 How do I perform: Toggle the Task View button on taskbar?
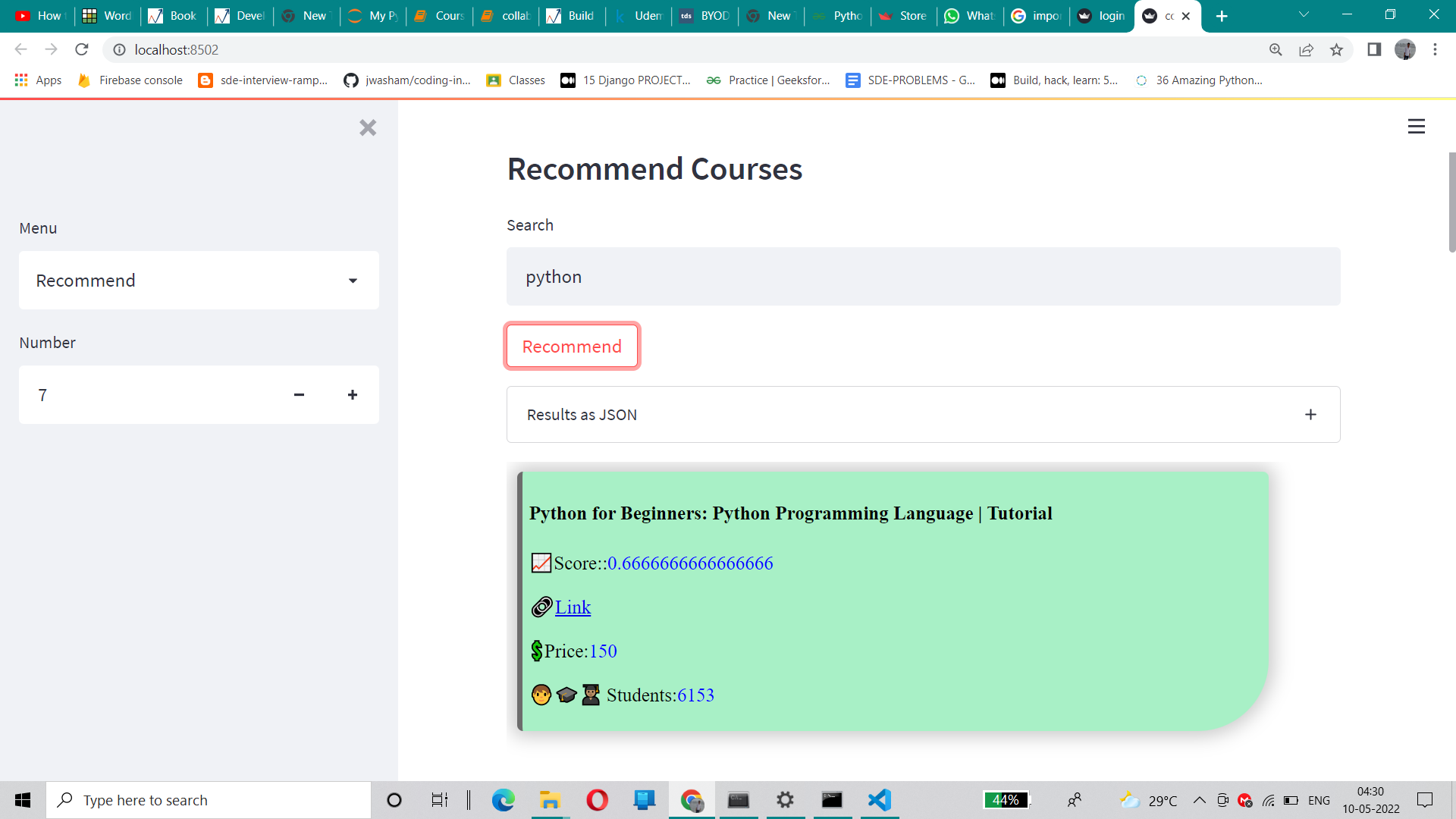438,800
